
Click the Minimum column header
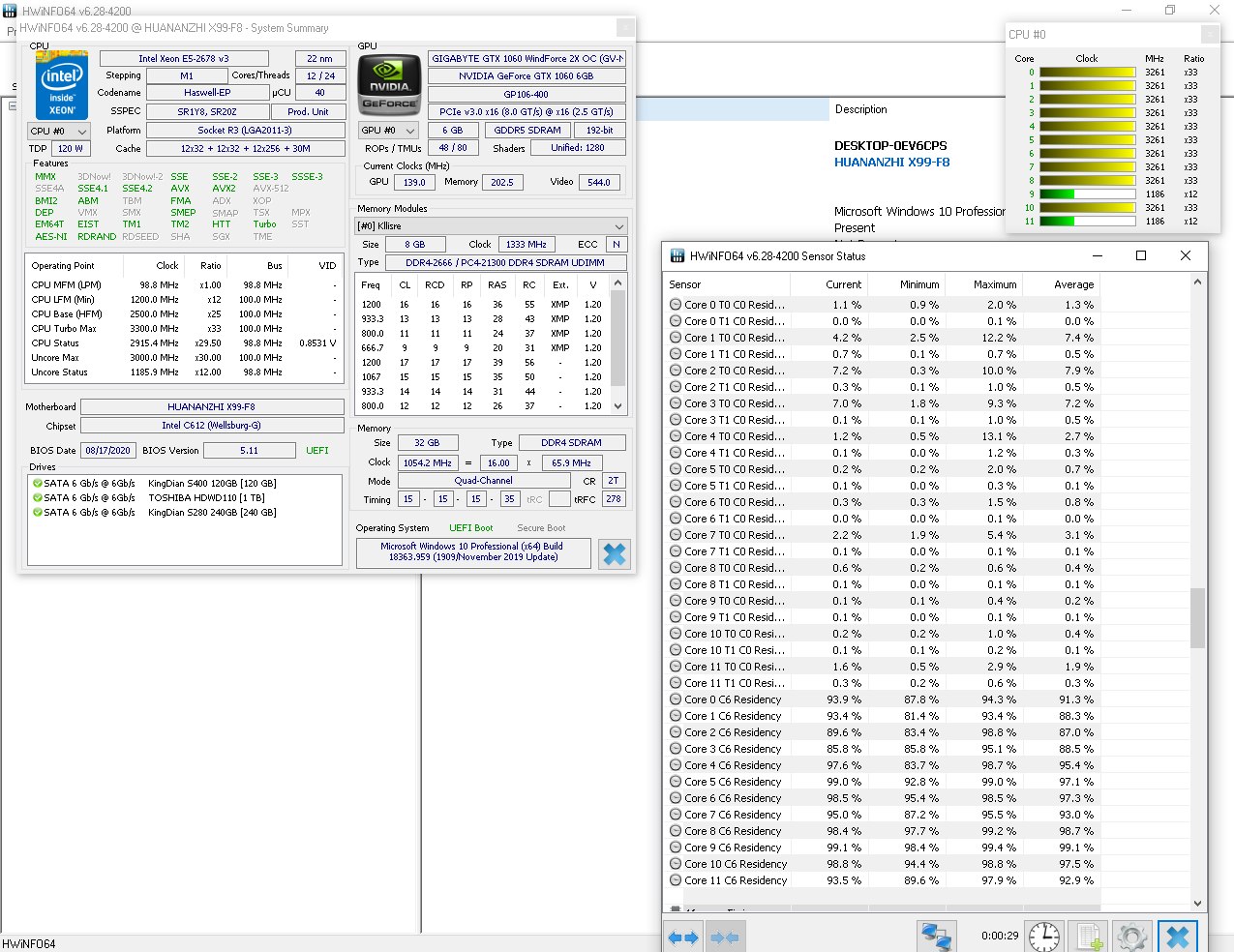(906, 284)
